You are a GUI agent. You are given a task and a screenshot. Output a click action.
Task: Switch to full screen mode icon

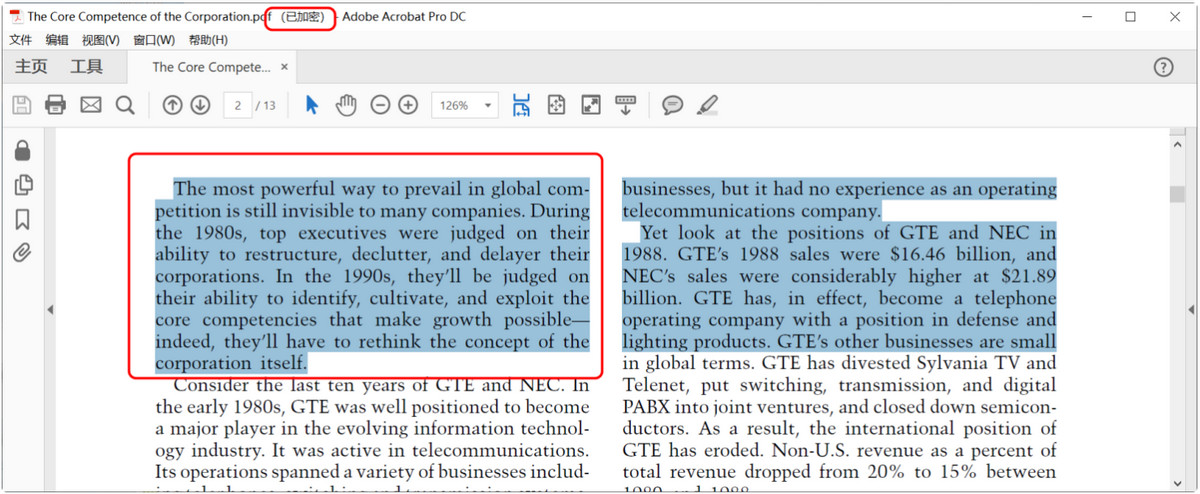click(591, 105)
